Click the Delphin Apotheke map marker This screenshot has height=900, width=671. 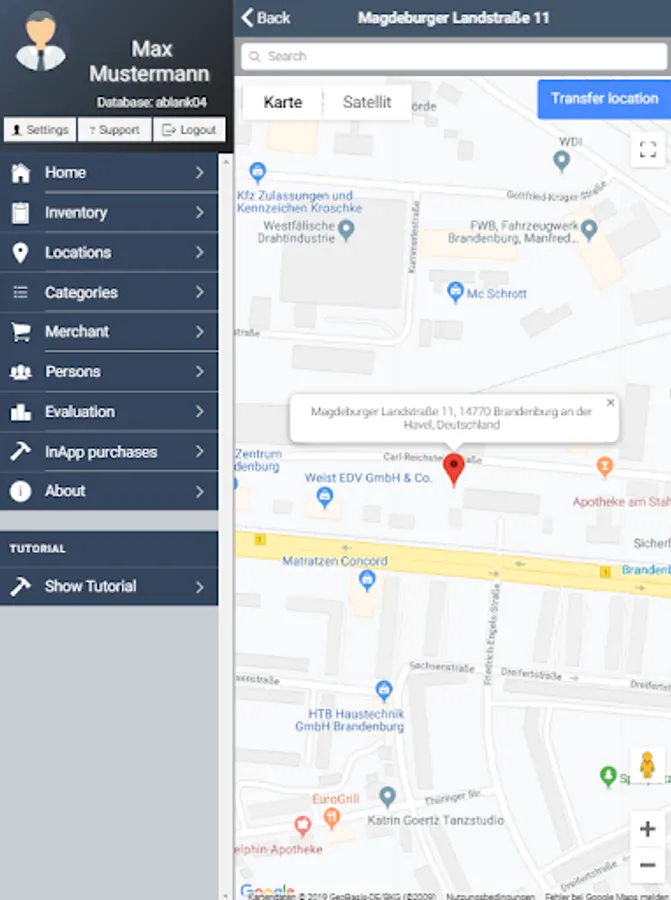pos(302,826)
